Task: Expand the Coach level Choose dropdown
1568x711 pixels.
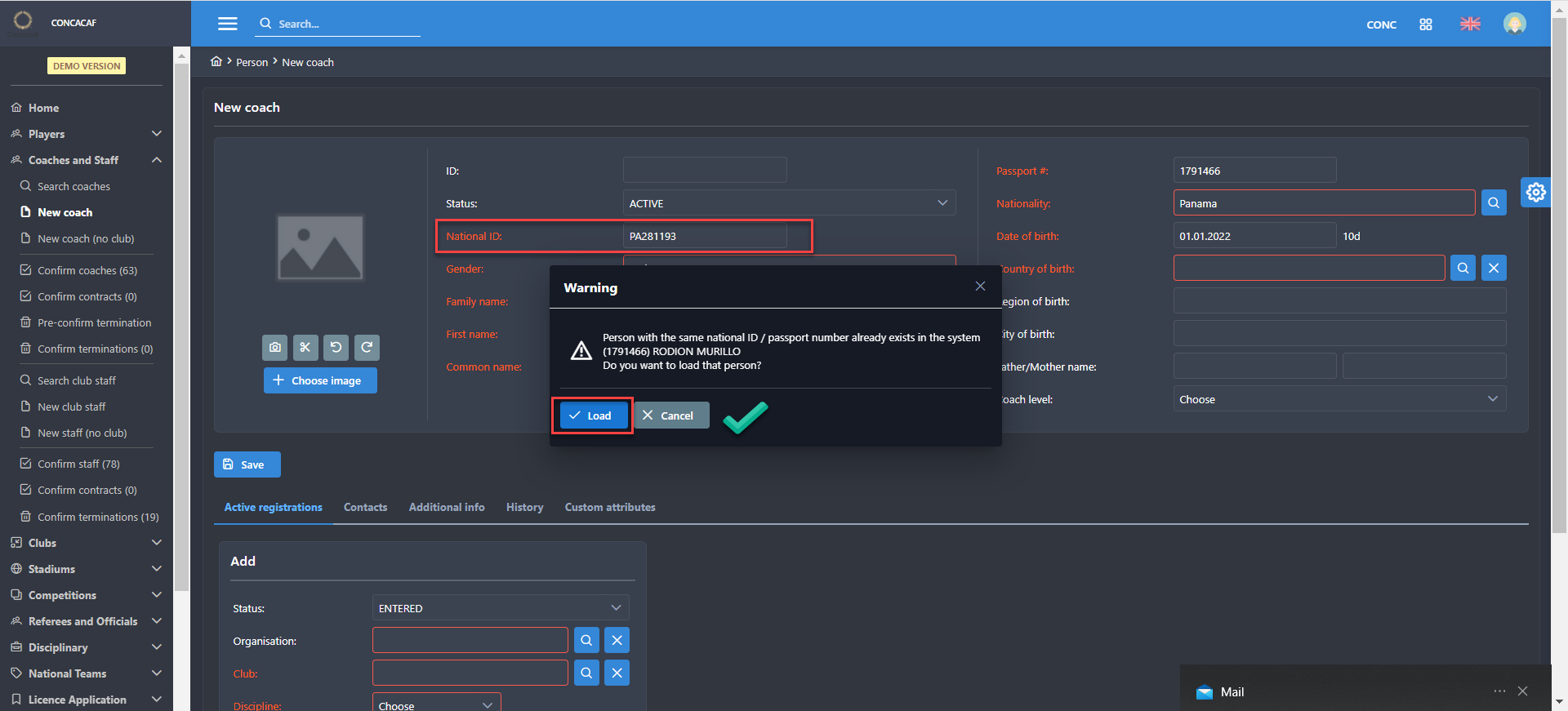Action: (1339, 399)
